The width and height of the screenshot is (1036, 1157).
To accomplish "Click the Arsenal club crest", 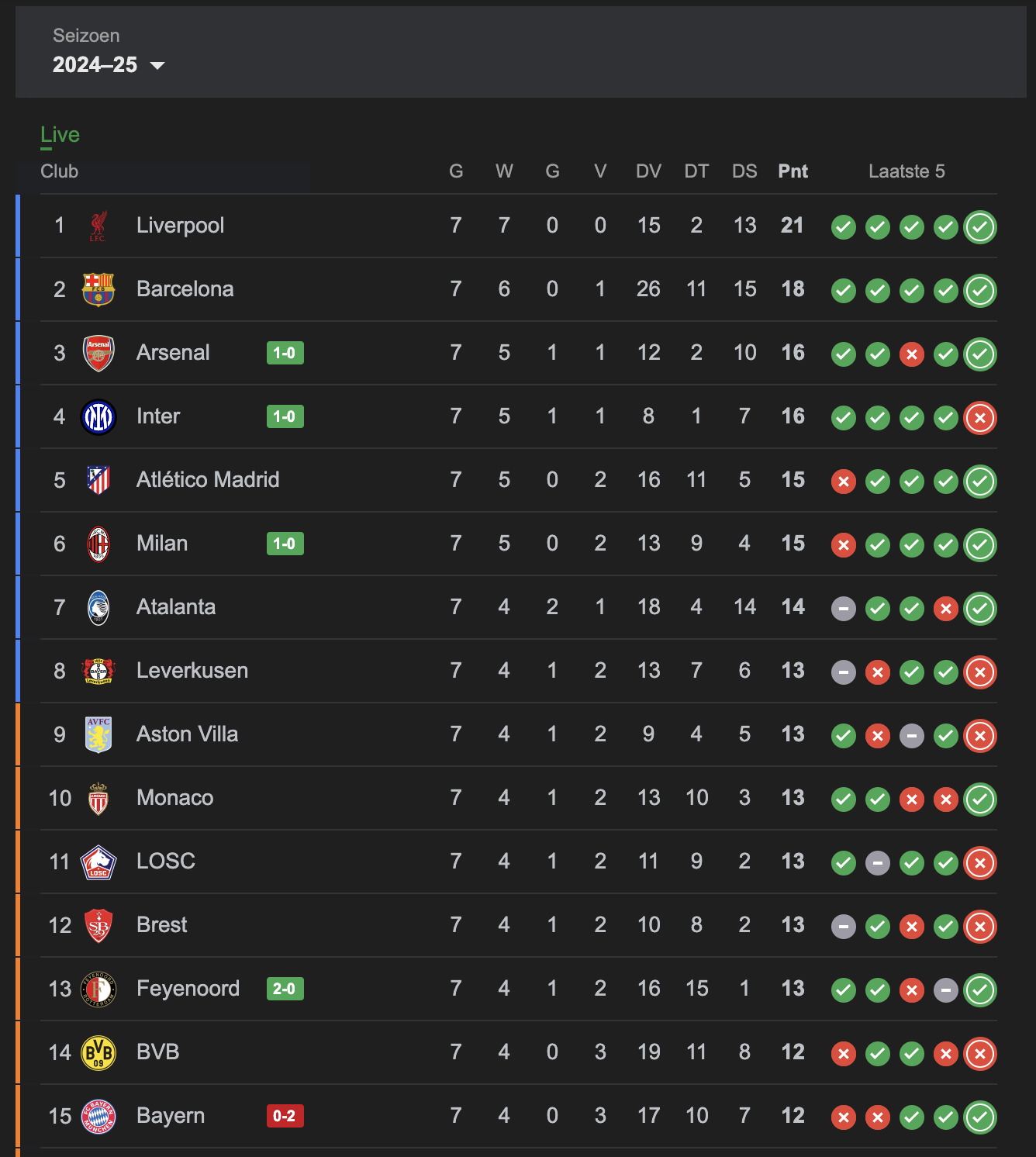I will pos(98,353).
